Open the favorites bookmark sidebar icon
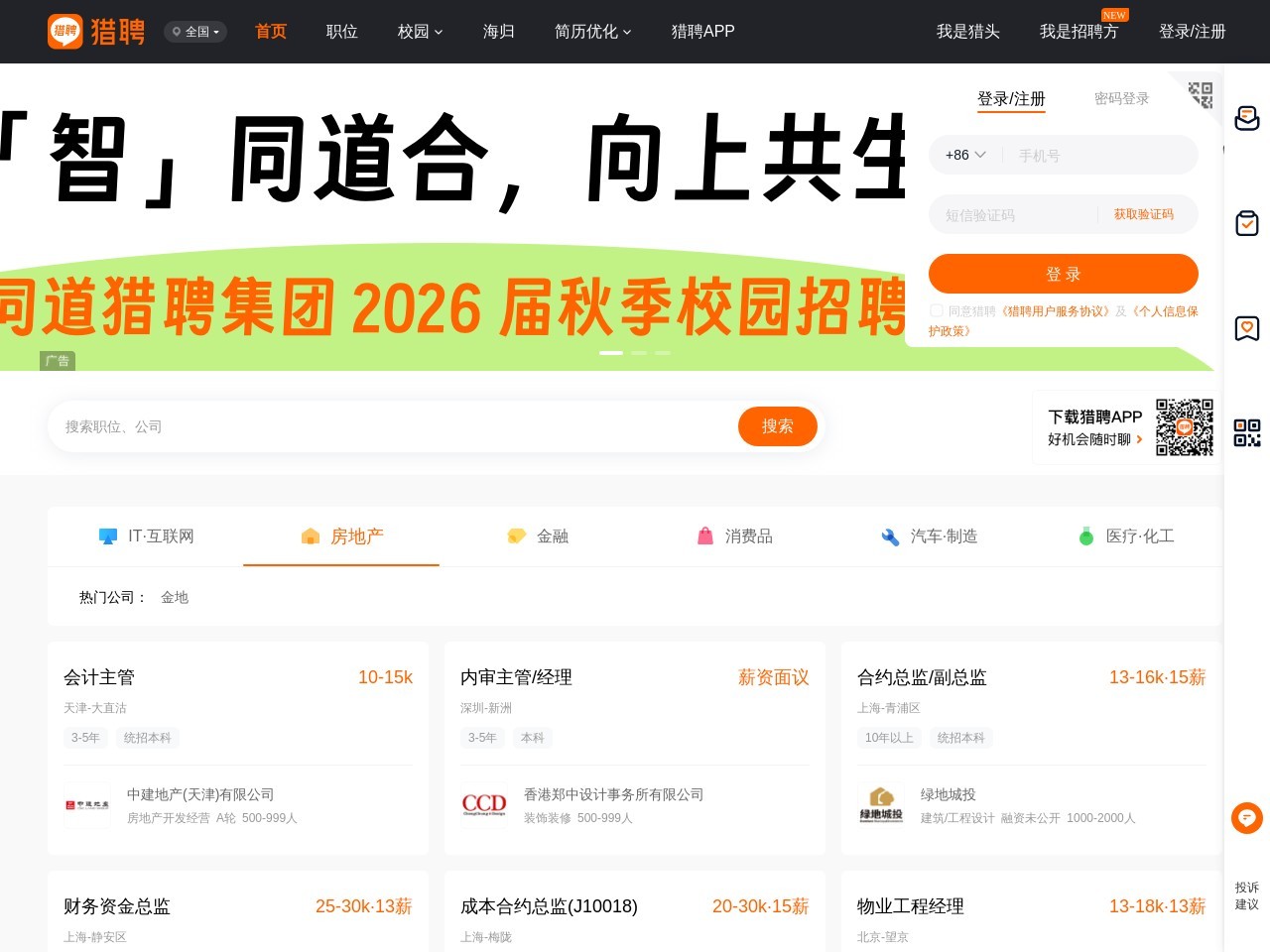 click(x=1246, y=328)
